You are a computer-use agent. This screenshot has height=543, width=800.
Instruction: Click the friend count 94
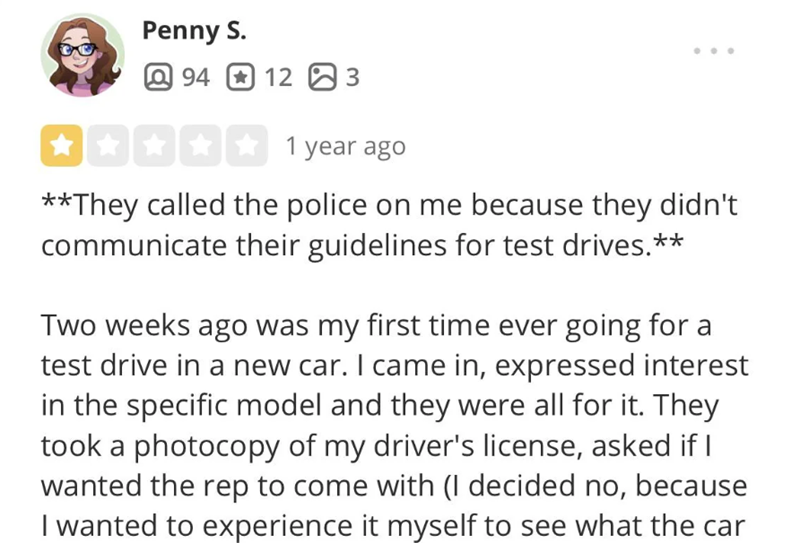(193, 76)
